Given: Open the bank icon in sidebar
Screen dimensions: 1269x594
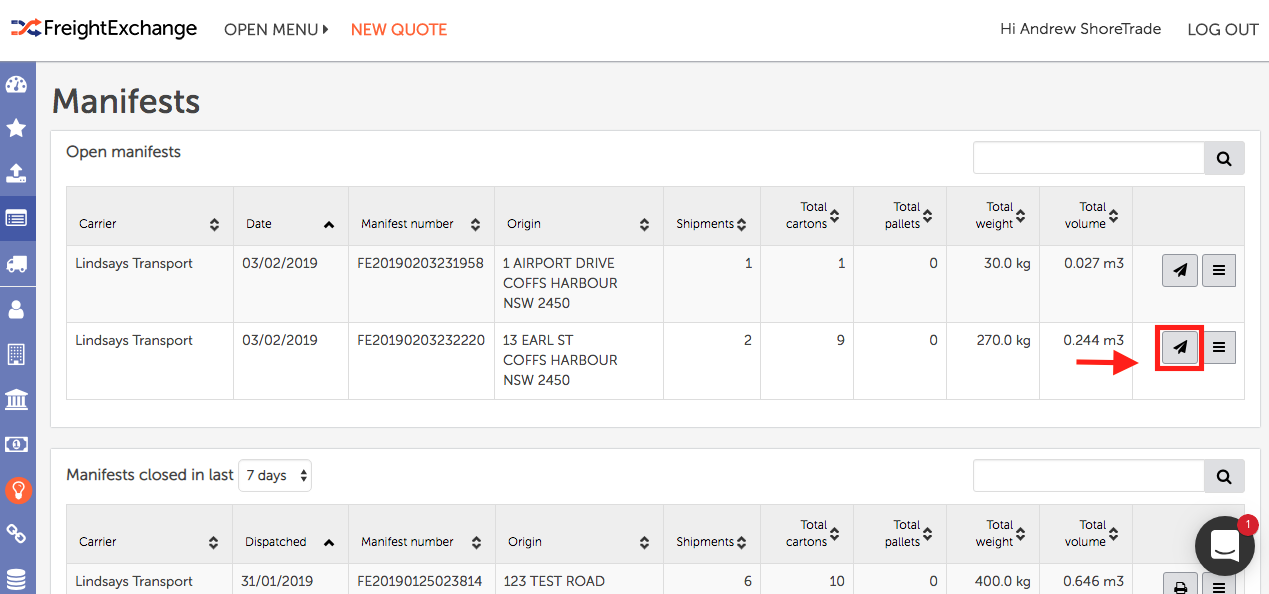Looking at the screenshot, I should pos(16,400).
